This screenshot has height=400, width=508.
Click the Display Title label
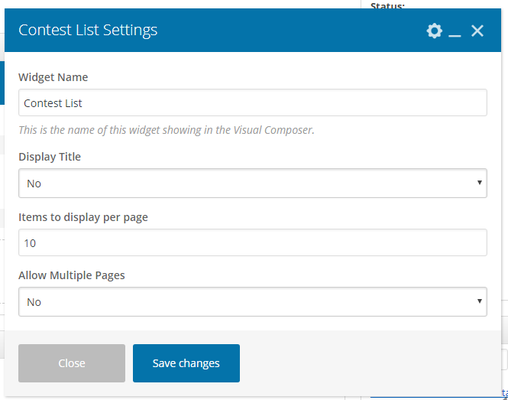50,157
